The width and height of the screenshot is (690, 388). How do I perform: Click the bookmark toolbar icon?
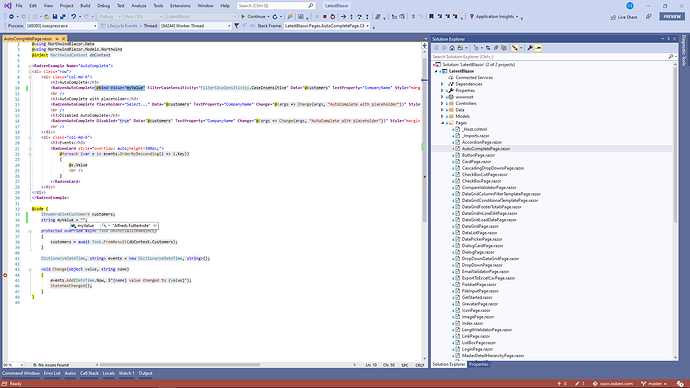point(431,16)
